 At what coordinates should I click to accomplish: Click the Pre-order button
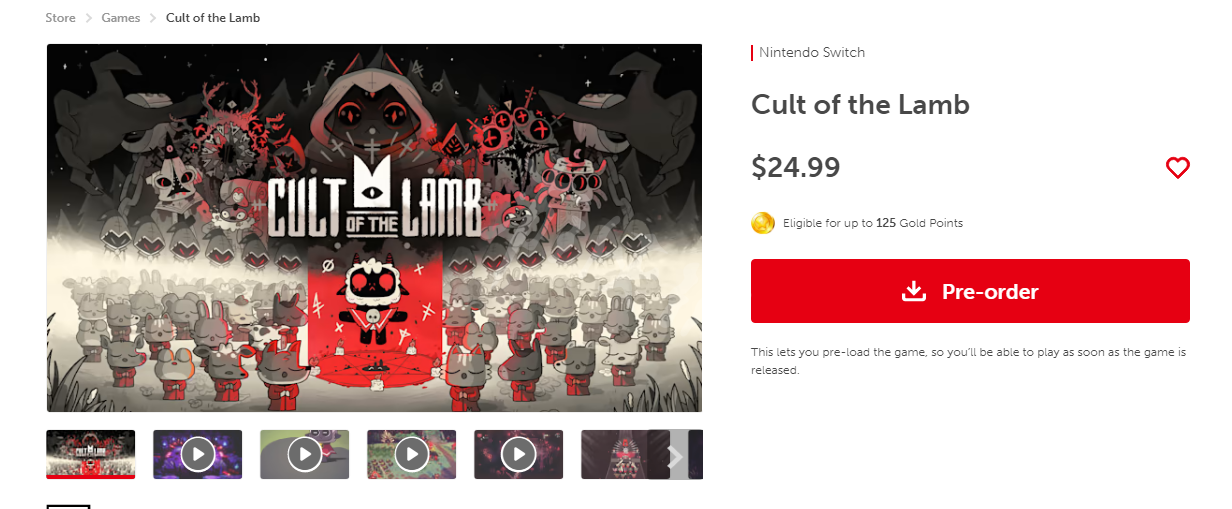970,291
